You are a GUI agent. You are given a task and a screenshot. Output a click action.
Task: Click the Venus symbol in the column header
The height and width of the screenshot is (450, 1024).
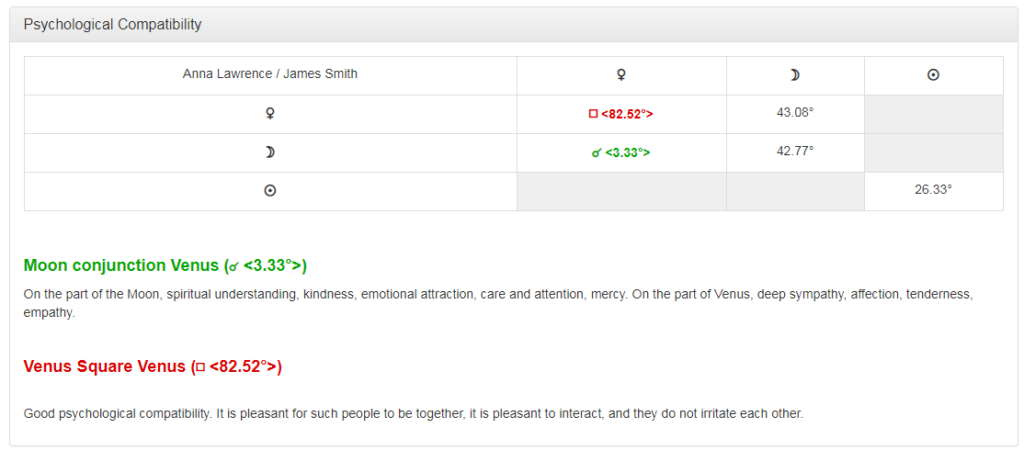(621, 75)
